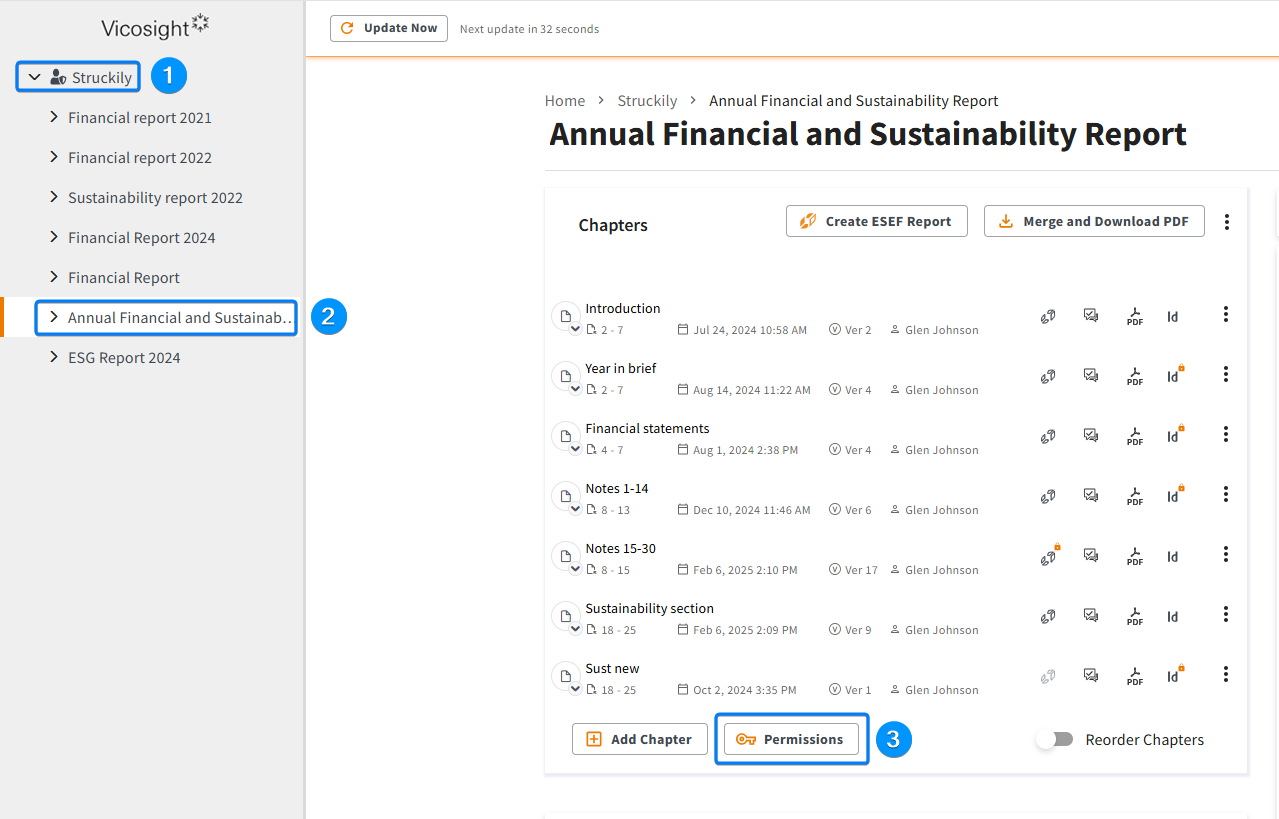Select Annual Financial and Sustainab.. tree item
Viewport: 1279px width, 819px height.
point(182,317)
